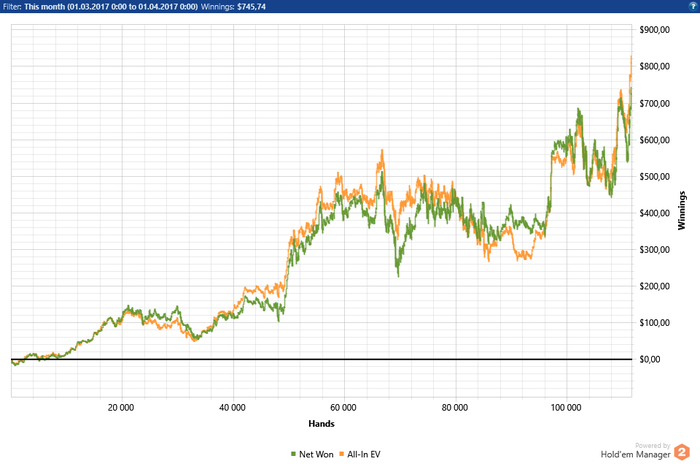Click the 40 000 hands axis label
The height and width of the screenshot is (464, 700).
click(x=232, y=407)
